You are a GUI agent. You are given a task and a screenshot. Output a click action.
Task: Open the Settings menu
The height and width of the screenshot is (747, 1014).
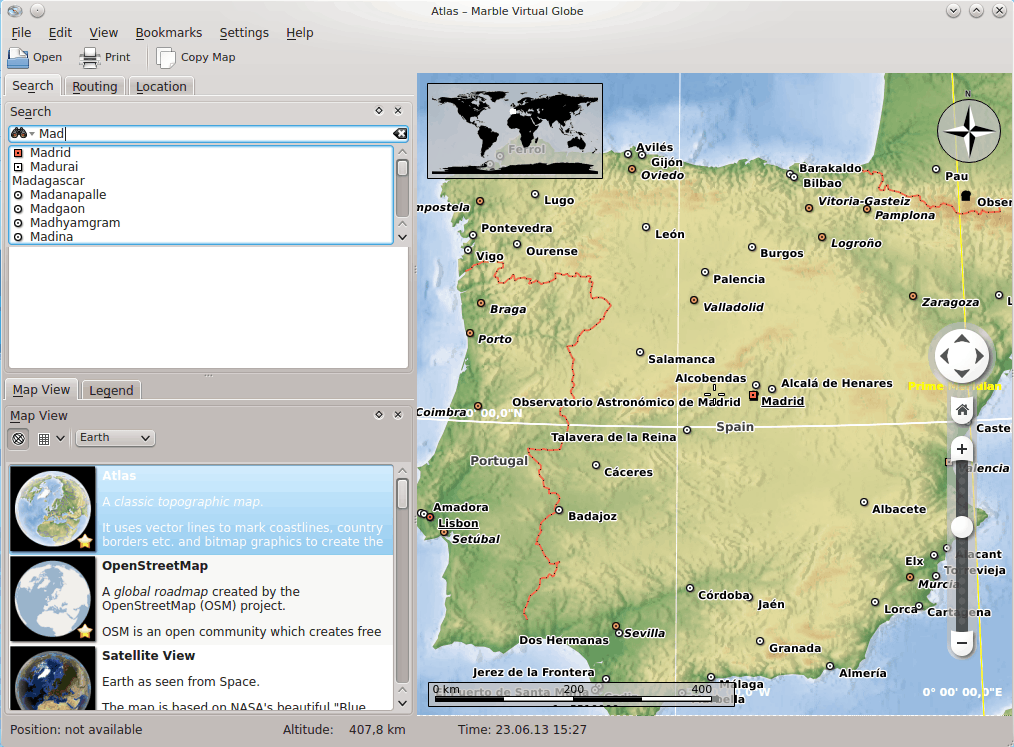[244, 33]
